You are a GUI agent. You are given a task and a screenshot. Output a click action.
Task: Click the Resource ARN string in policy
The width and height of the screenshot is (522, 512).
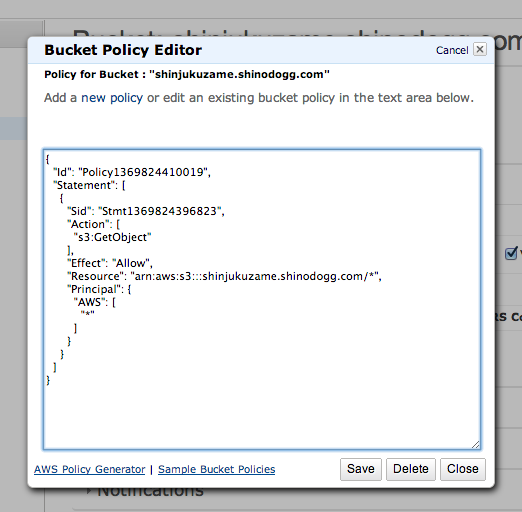click(x=254, y=276)
